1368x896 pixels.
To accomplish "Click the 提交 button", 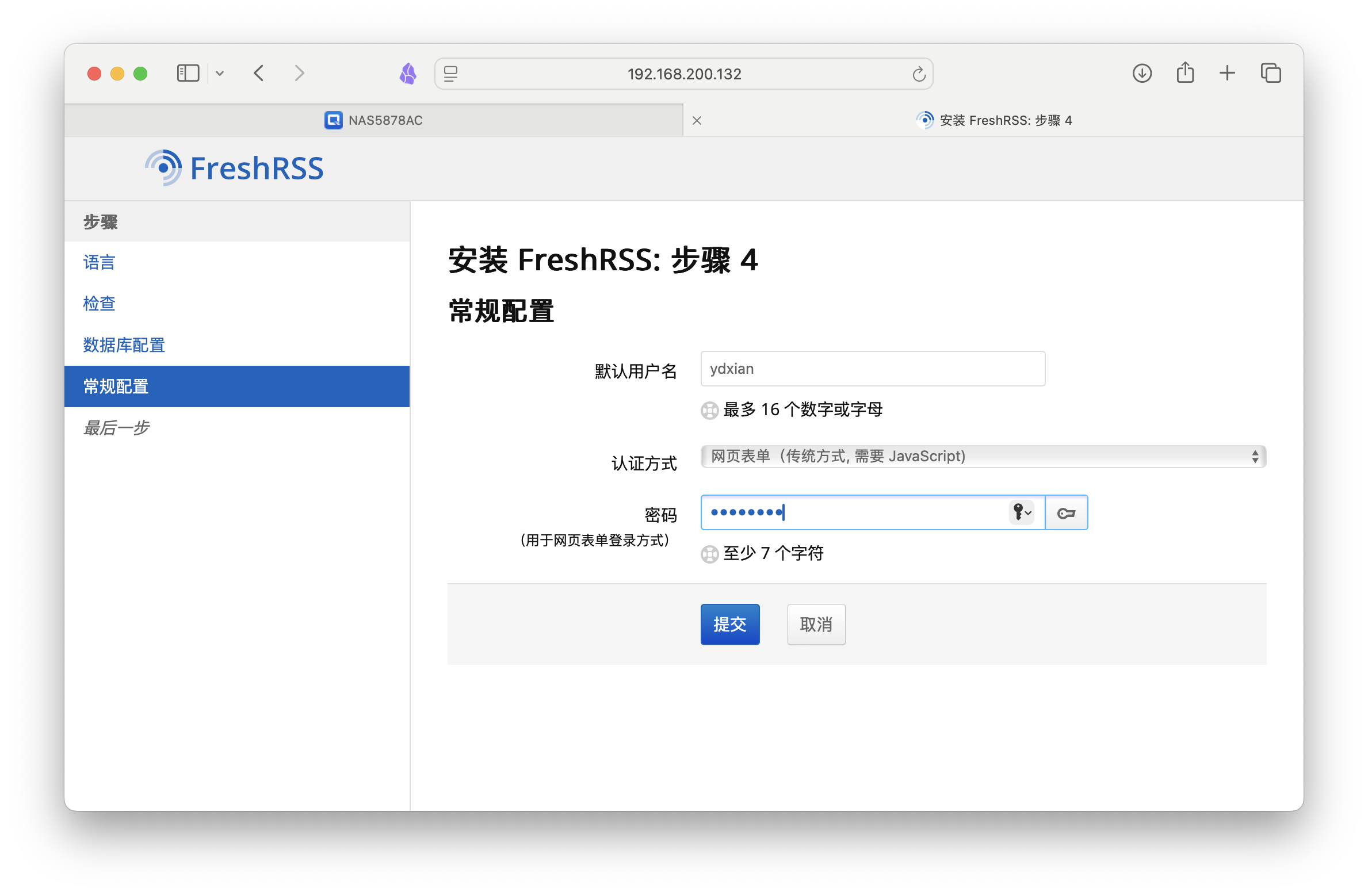I will pos(730,625).
